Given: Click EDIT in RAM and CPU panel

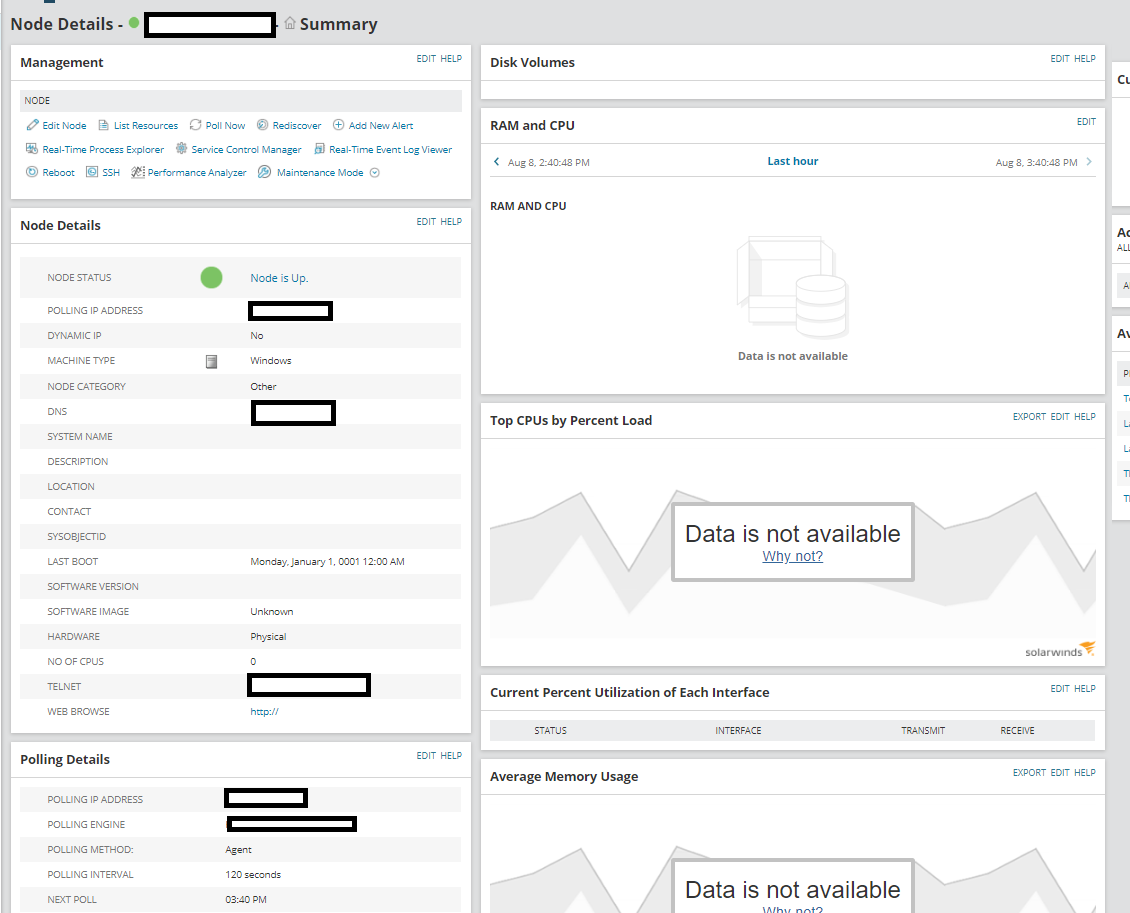Looking at the screenshot, I should click(x=1086, y=122).
